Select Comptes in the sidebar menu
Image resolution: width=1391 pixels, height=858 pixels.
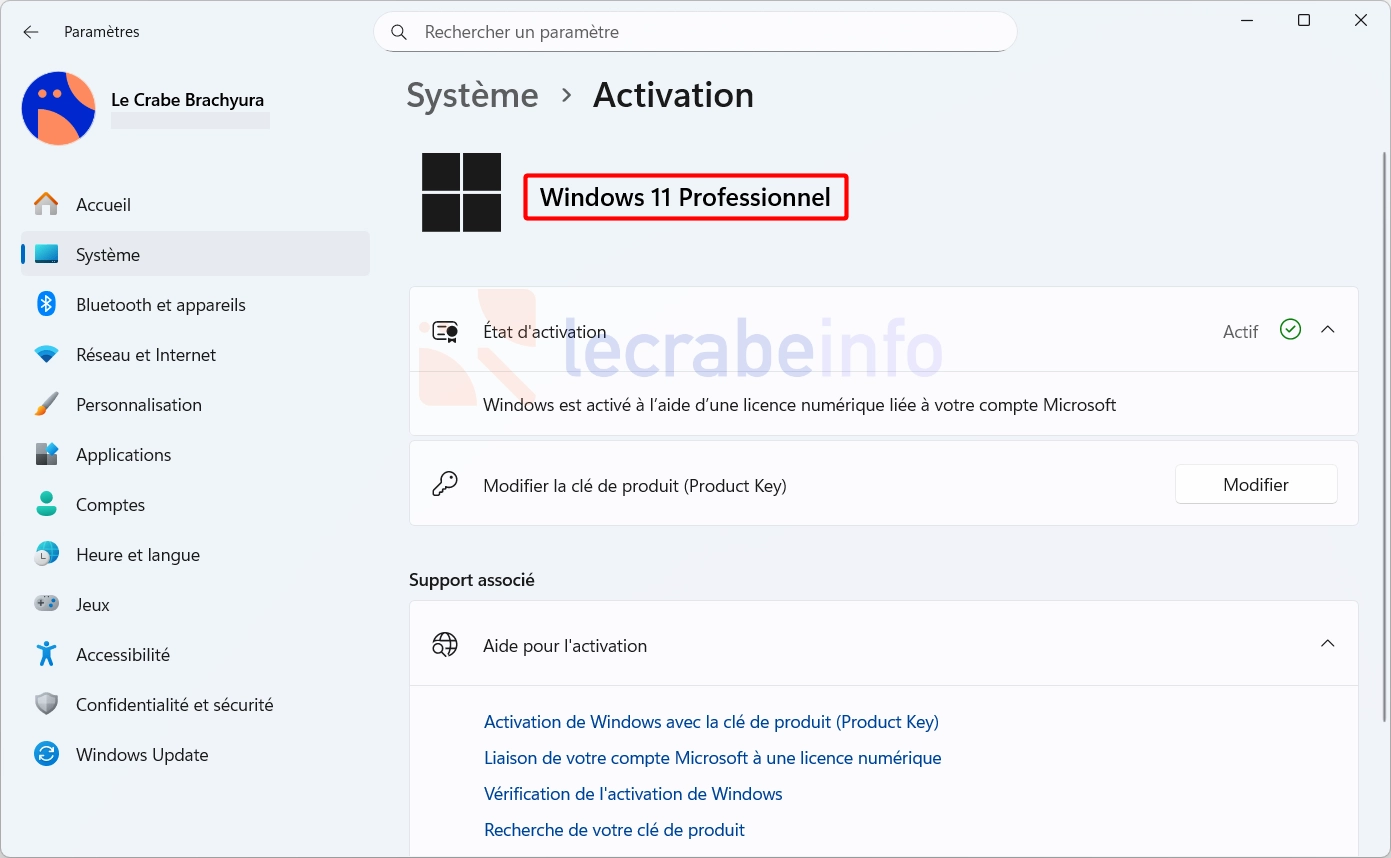click(110, 505)
